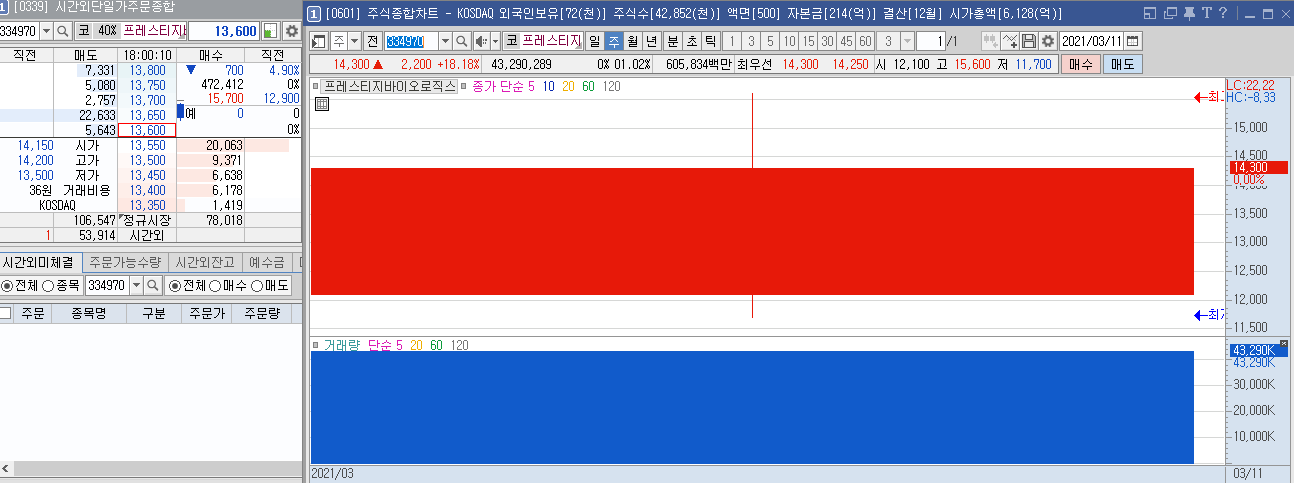
Task: Switch to the 주문가능수량 tab
Action: tap(124, 262)
